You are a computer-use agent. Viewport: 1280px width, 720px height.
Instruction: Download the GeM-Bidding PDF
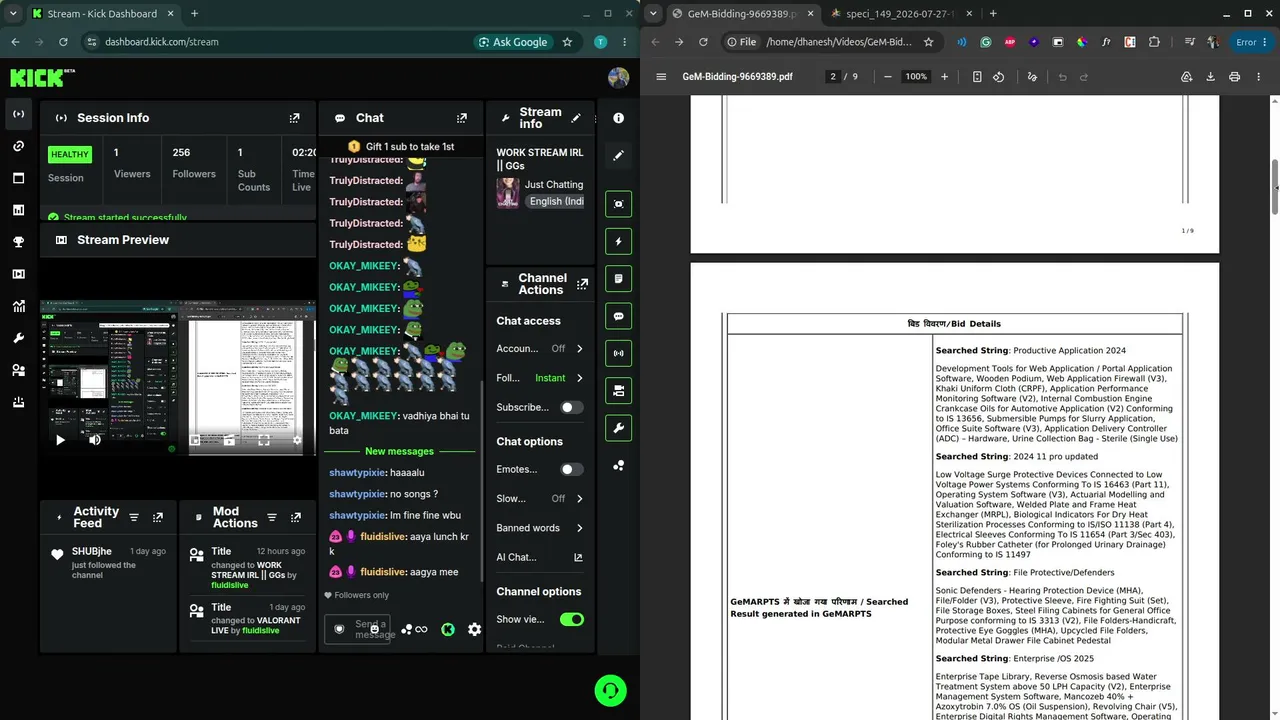tap(1210, 77)
